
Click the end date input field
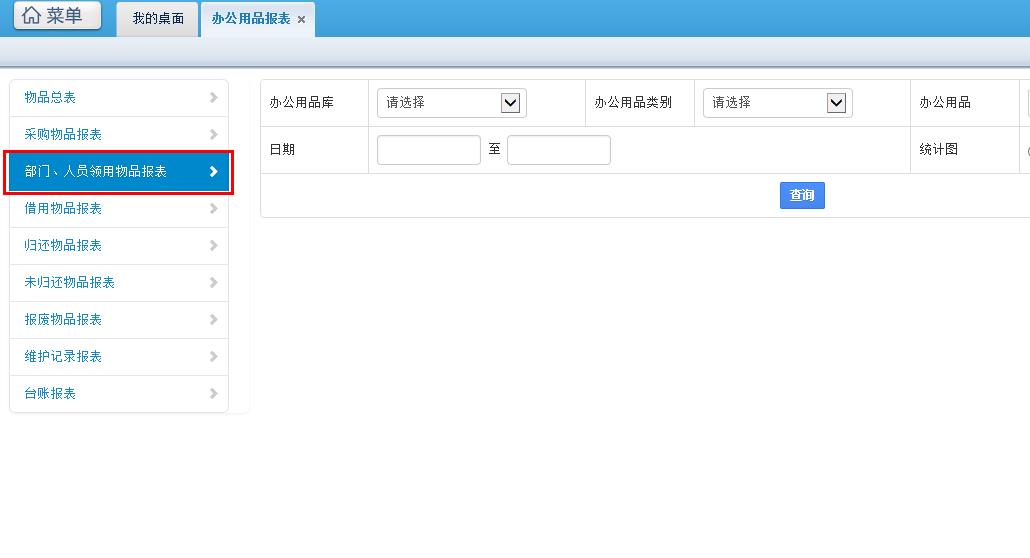coord(558,150)
